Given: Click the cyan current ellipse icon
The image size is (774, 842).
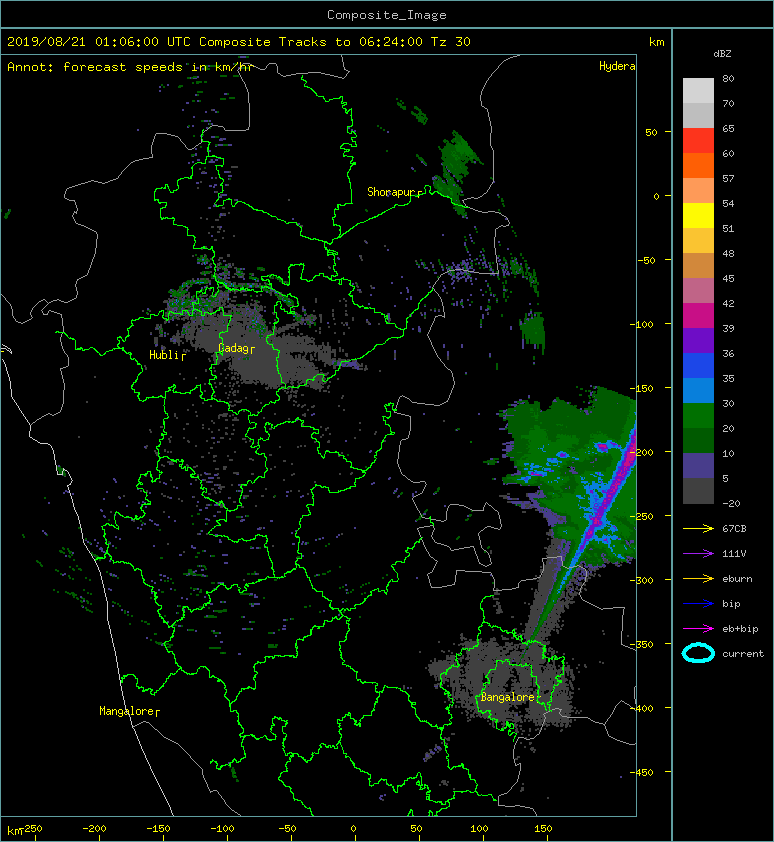Looking at the screenshot, I should (x=698, y=653).
